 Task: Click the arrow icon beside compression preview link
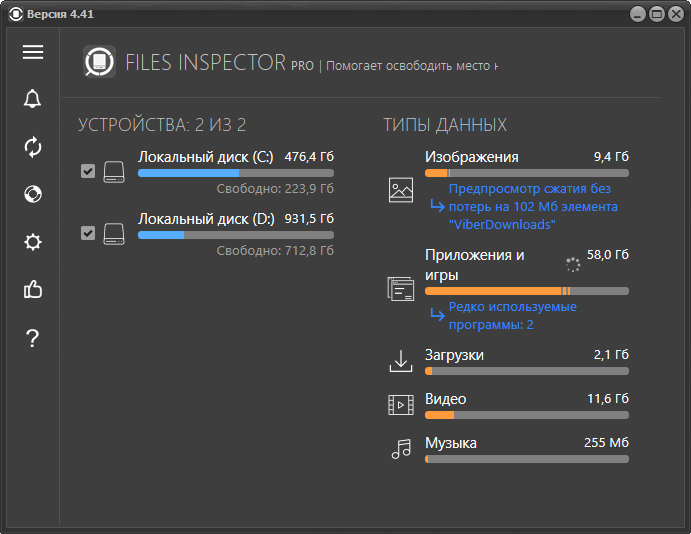[437, 205]
